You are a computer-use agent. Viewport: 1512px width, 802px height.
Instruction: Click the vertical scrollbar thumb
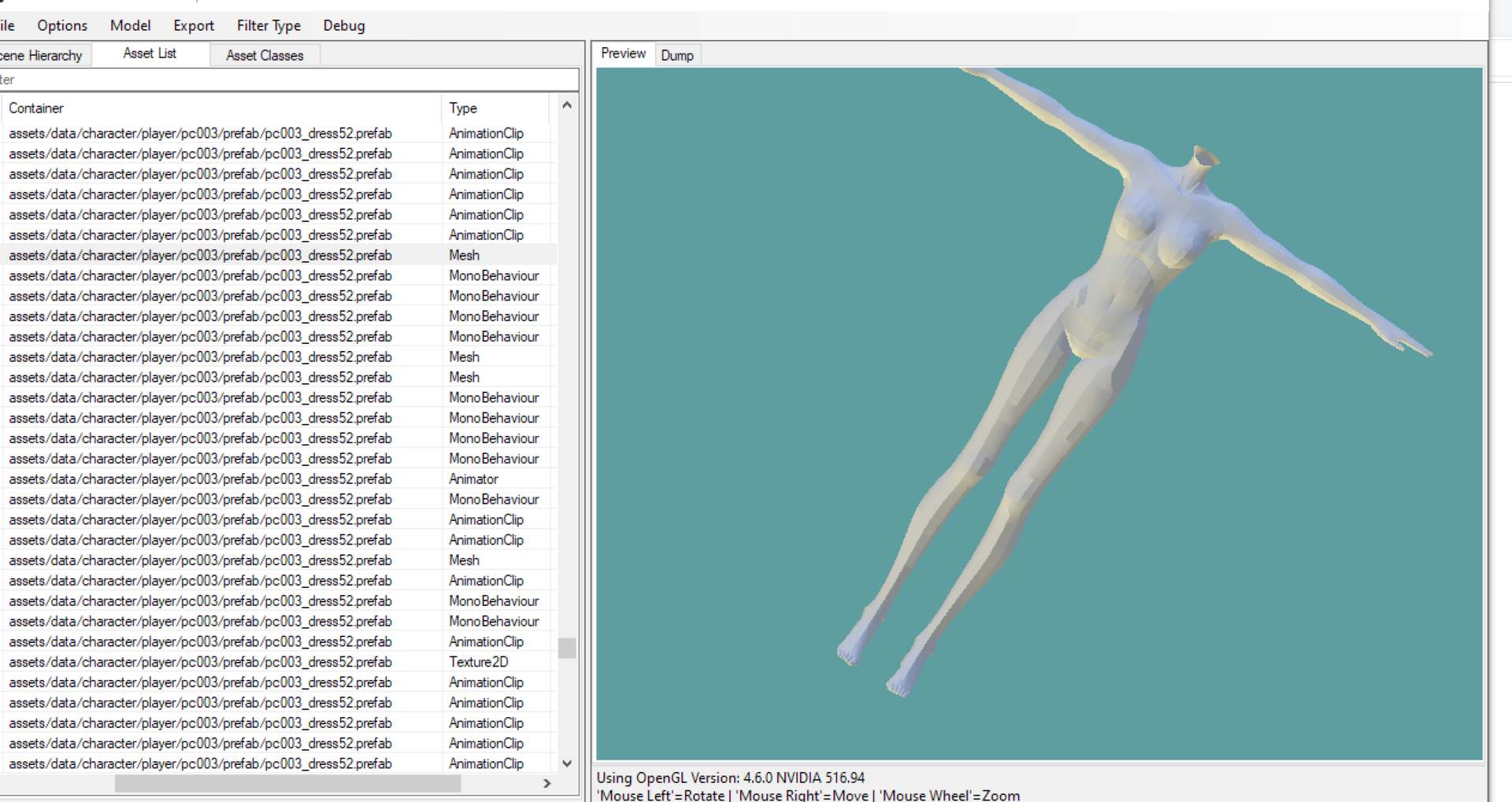[567, 648]
